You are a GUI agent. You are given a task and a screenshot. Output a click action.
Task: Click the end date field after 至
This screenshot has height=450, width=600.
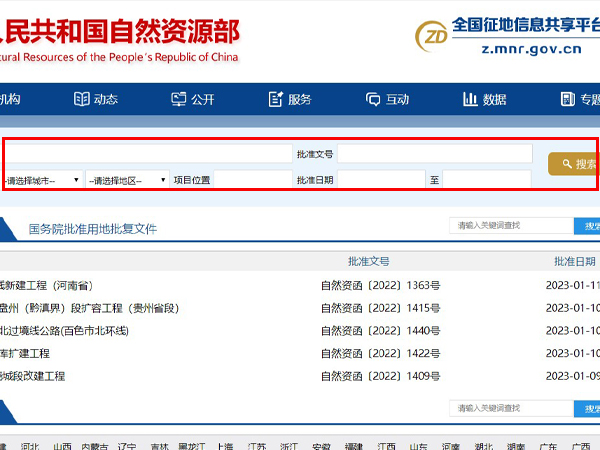click(x=487, y=180)
